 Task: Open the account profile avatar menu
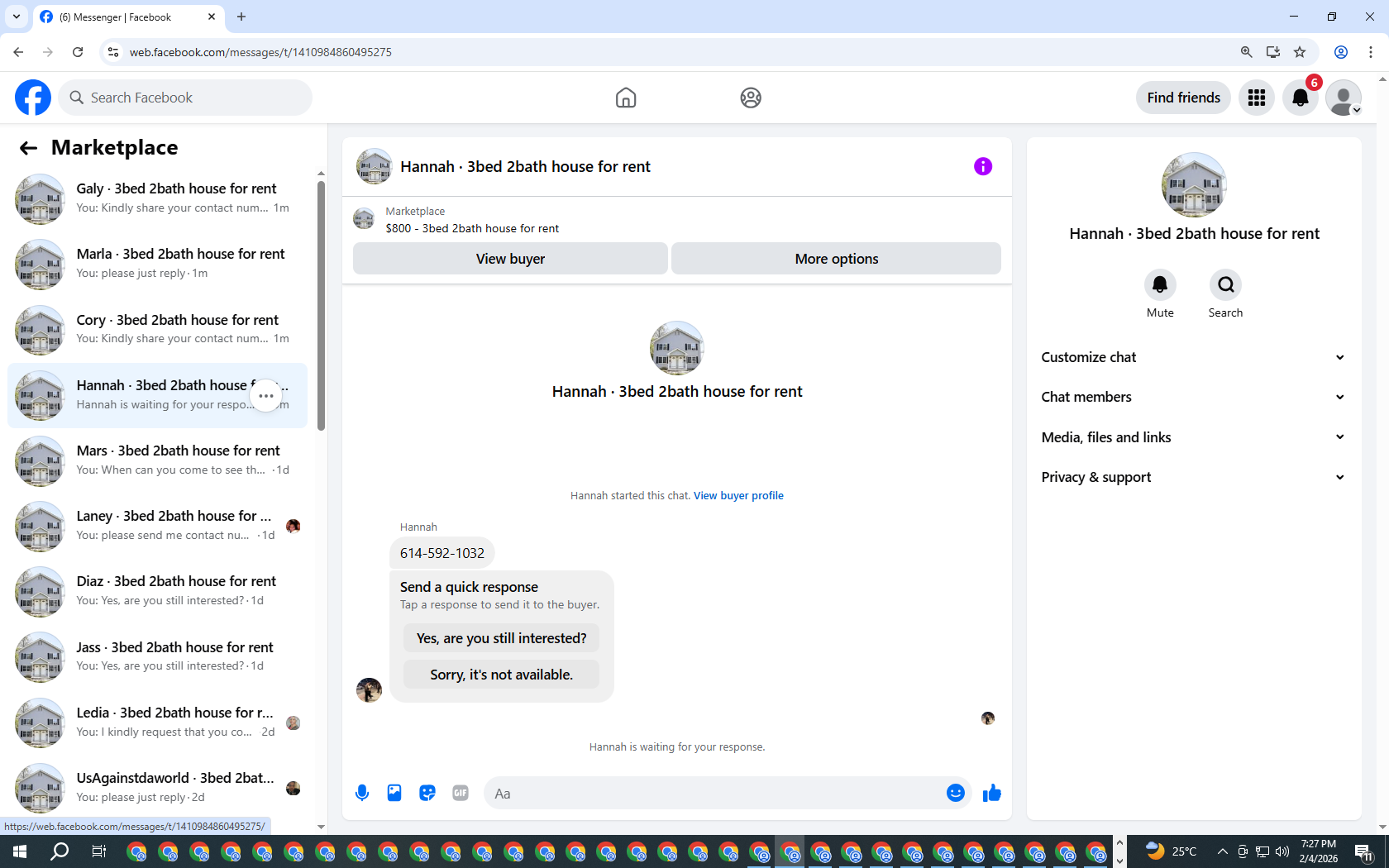pos(1344,98)
